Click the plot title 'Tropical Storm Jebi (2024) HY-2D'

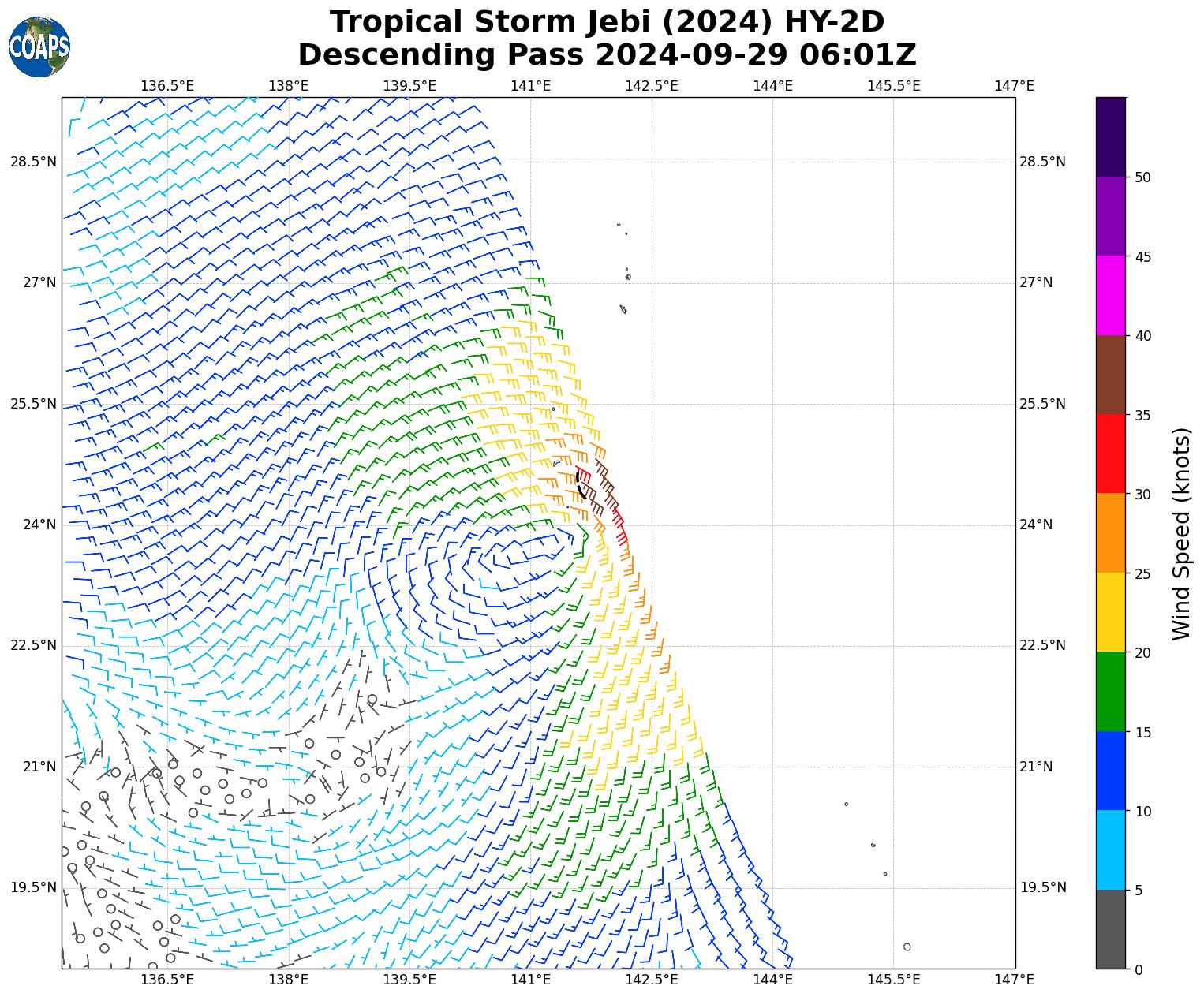click(606, 22)
